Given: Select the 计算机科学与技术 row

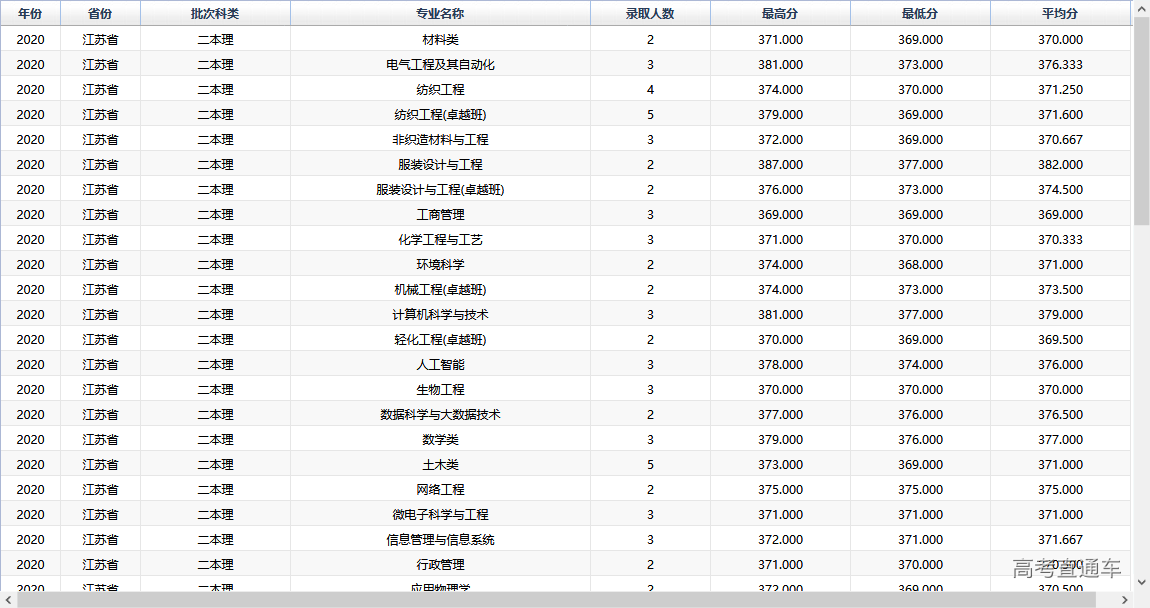Looking at the screenshot, I should coord(440,315).
